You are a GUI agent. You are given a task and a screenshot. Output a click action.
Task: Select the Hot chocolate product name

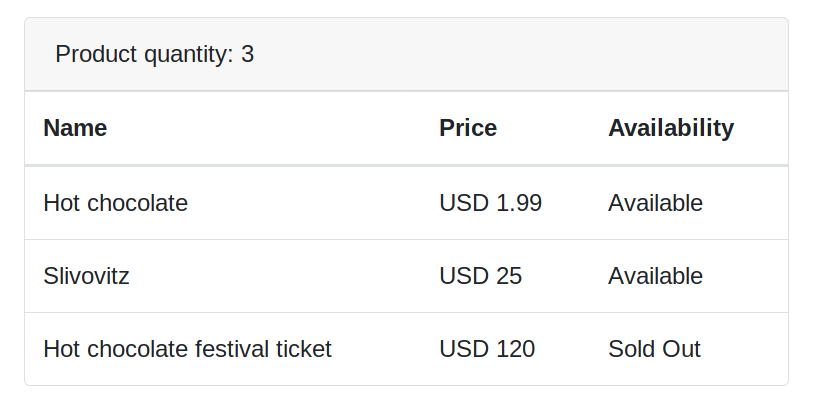tap(115, 203)
